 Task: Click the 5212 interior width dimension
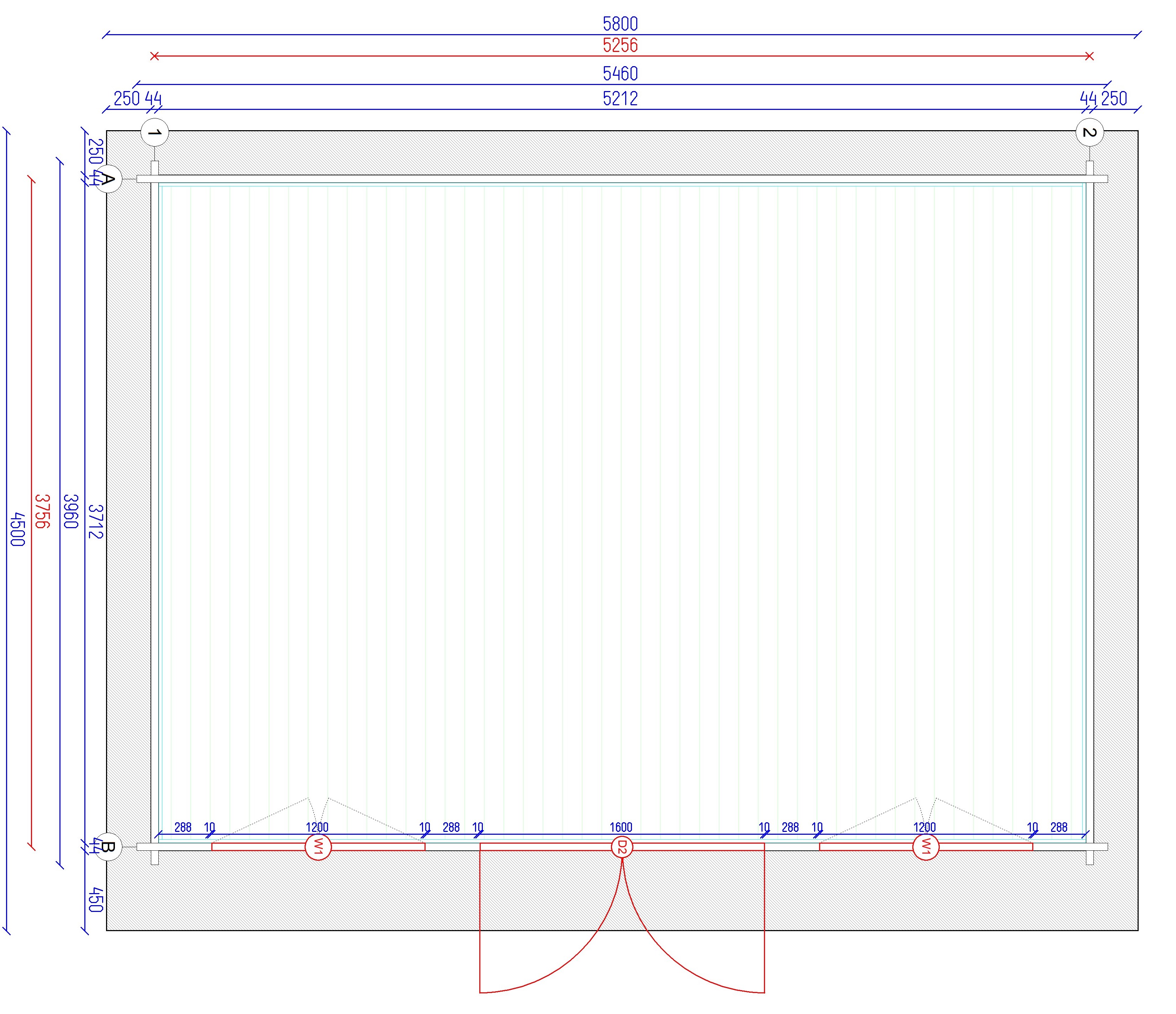pyautogui.click(x=620, y=99)
